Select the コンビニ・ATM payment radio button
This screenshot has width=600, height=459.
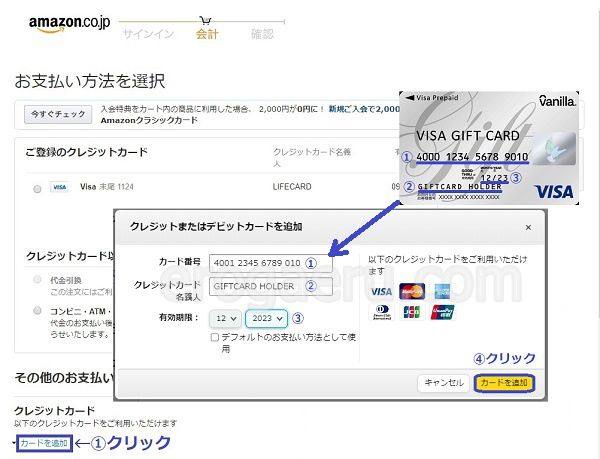pos(37,310)
